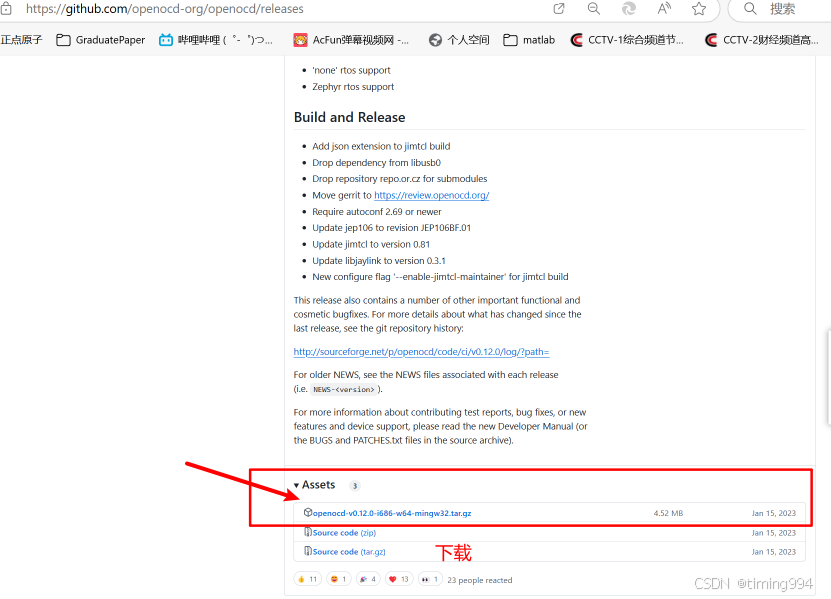
Task: Click the thumbs up reaction with 11
Action: tap(307, 579)
